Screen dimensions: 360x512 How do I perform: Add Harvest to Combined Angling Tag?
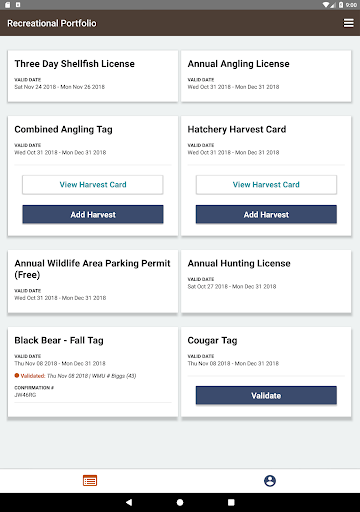click(93, 214)
